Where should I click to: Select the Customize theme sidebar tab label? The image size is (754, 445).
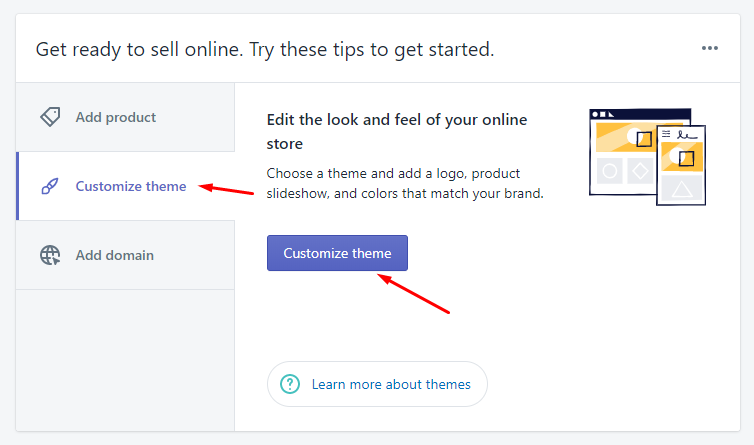(131, 186)
